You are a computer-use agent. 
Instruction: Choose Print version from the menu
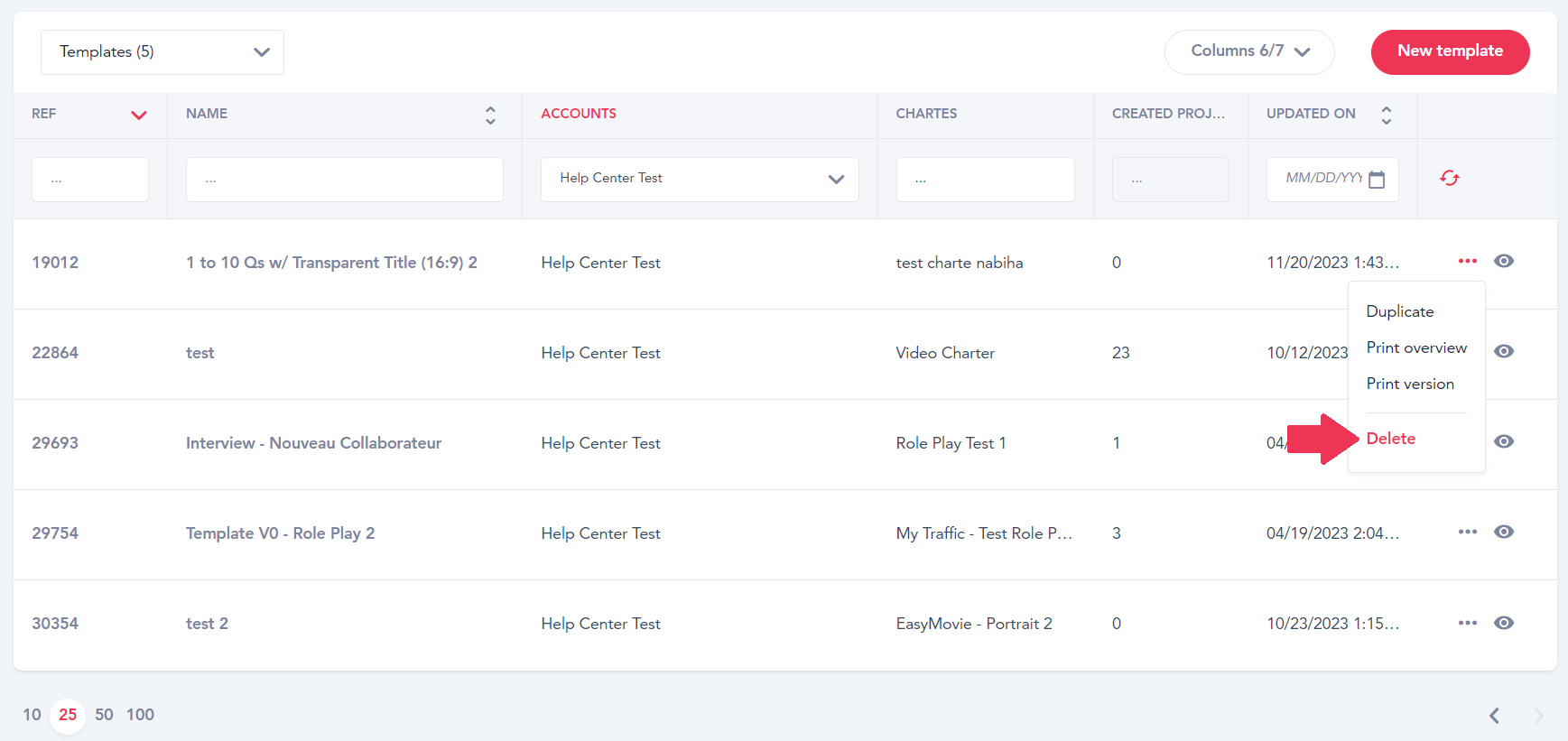click(1410, 384)
